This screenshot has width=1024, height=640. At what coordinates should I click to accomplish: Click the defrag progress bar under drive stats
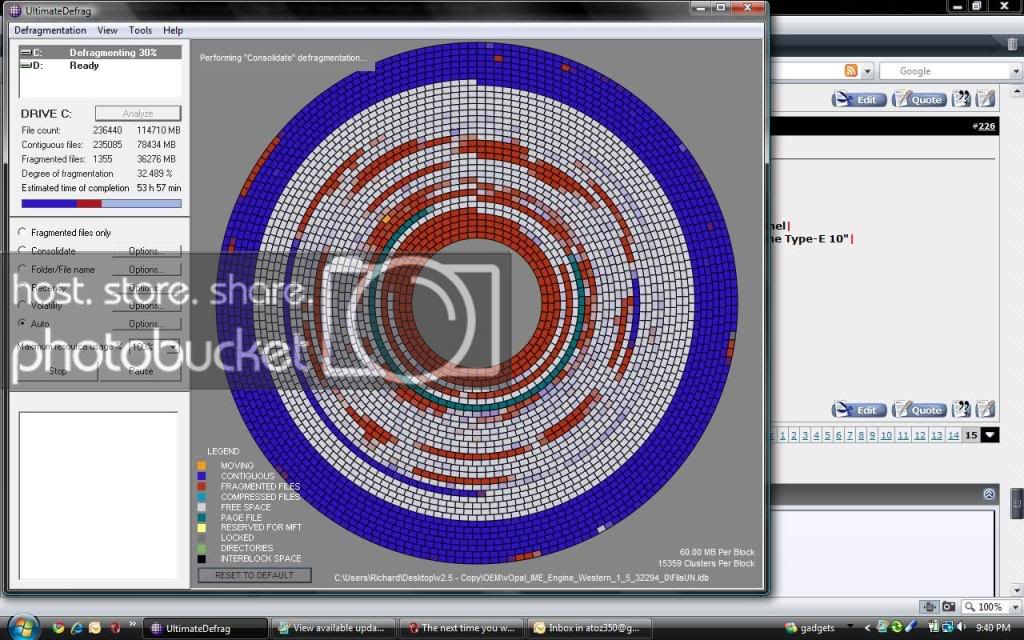[101, 204]
